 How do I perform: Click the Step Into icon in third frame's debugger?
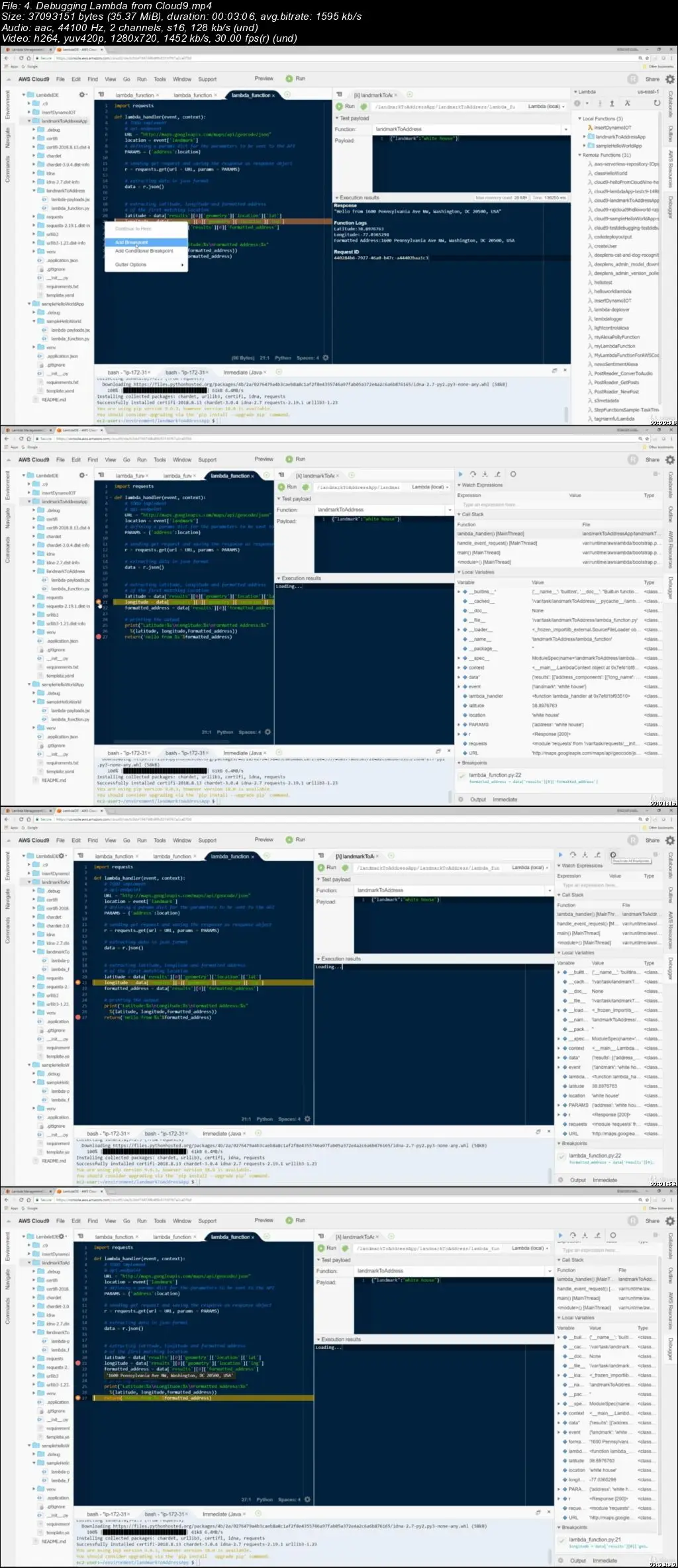tap(585, 854)
